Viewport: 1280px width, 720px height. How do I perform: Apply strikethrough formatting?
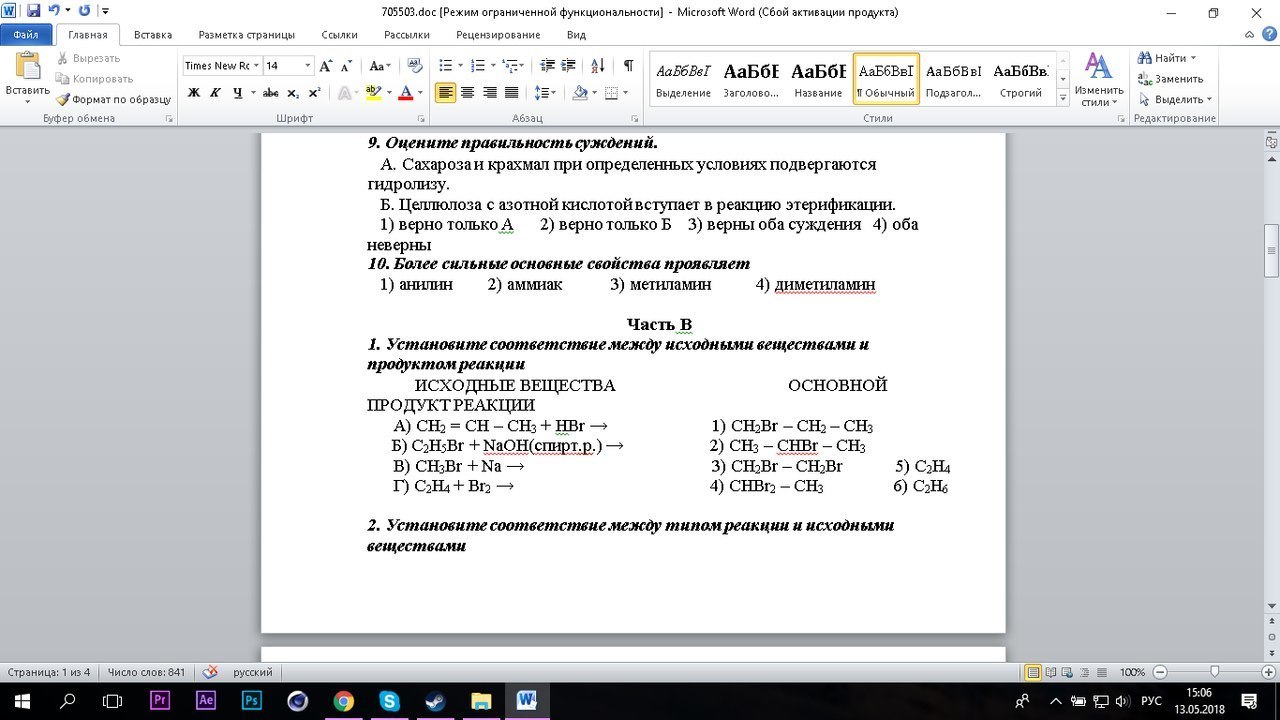tap(270, 93)
